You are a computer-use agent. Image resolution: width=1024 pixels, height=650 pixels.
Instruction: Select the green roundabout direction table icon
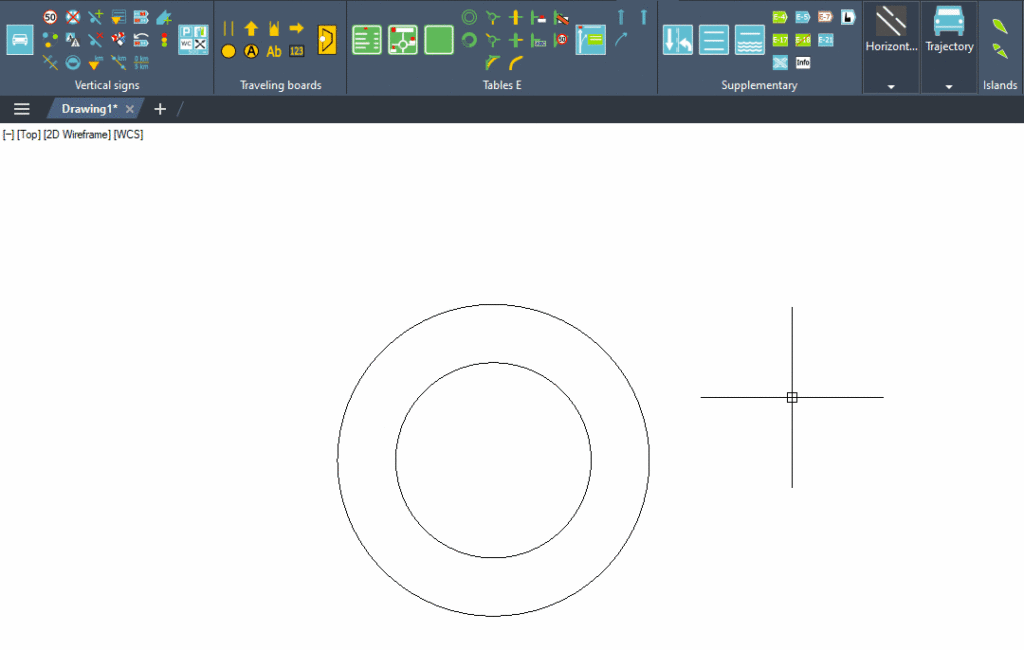click(403, 40)
